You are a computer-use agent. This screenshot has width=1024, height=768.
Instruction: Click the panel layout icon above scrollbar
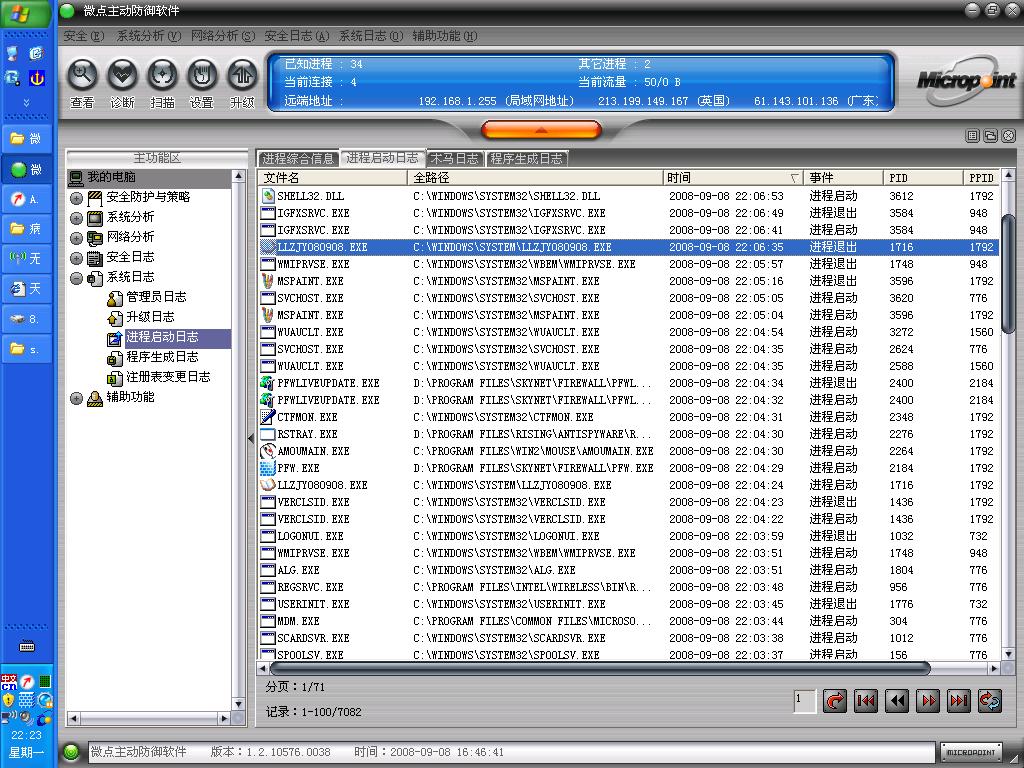pos(972,135)
